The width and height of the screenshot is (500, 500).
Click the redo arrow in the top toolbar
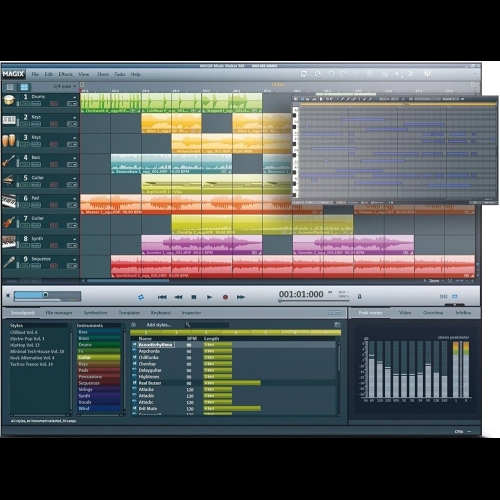click(343, 74)
